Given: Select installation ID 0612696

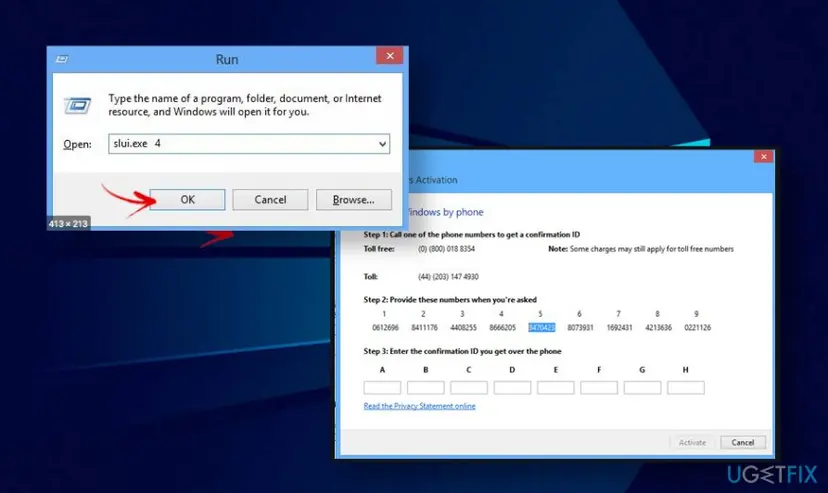Looking at the screenshot, I should (x=385, y=327).
